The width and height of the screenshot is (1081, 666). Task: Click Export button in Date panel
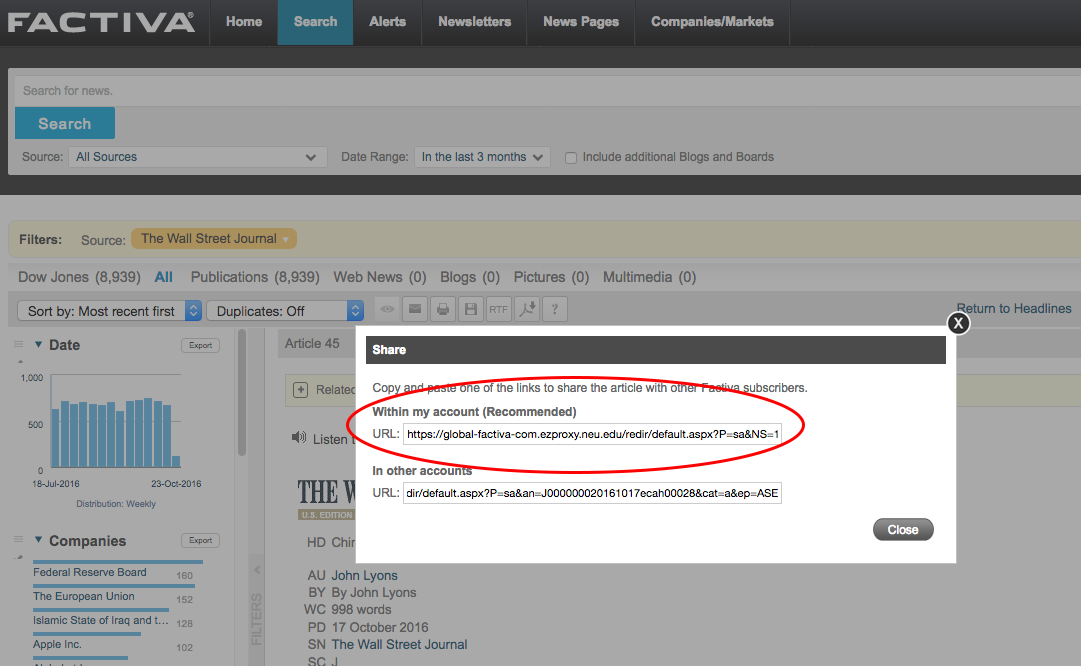(201, 345)
